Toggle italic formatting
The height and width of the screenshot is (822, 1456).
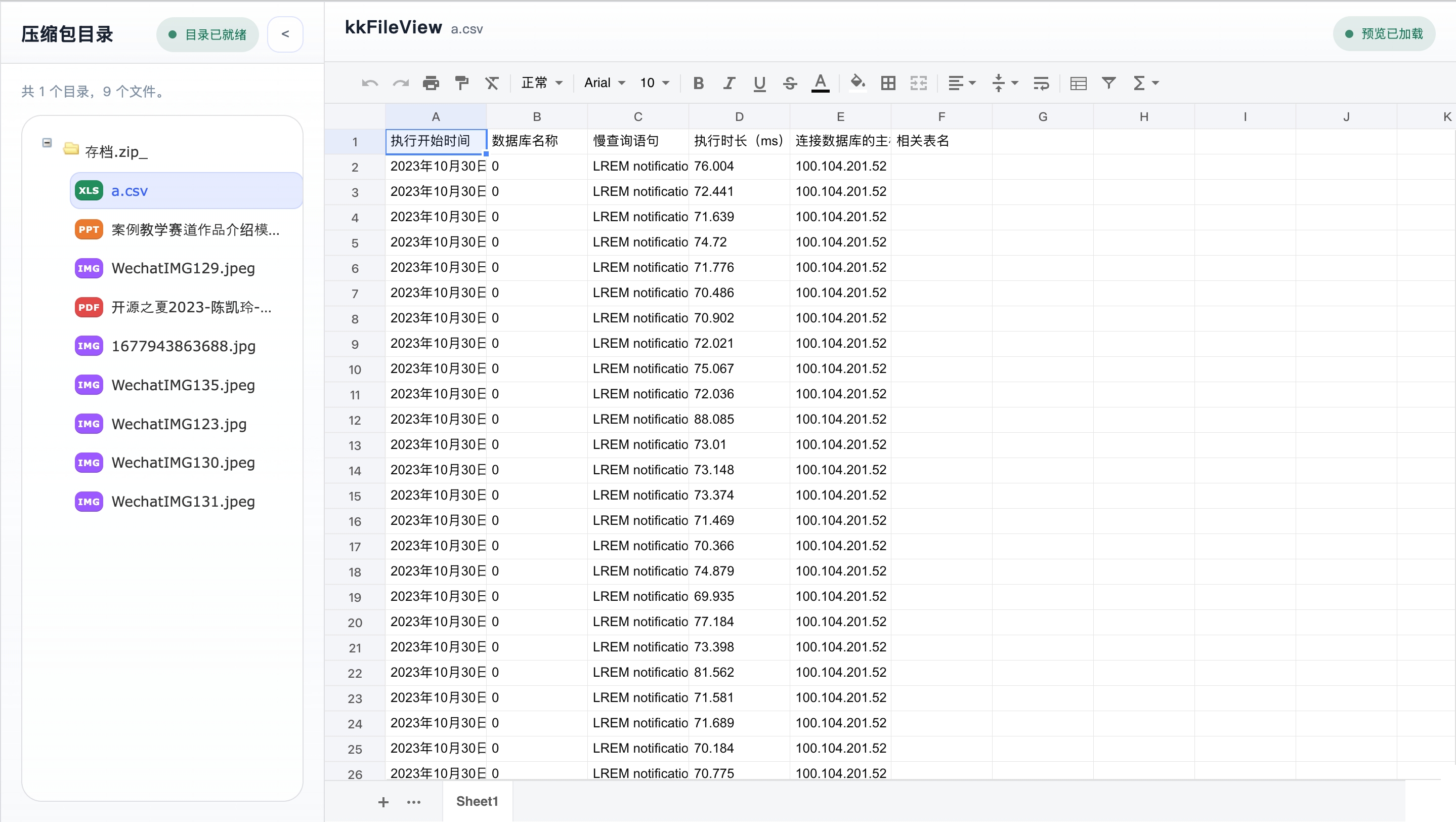[729, 83]
